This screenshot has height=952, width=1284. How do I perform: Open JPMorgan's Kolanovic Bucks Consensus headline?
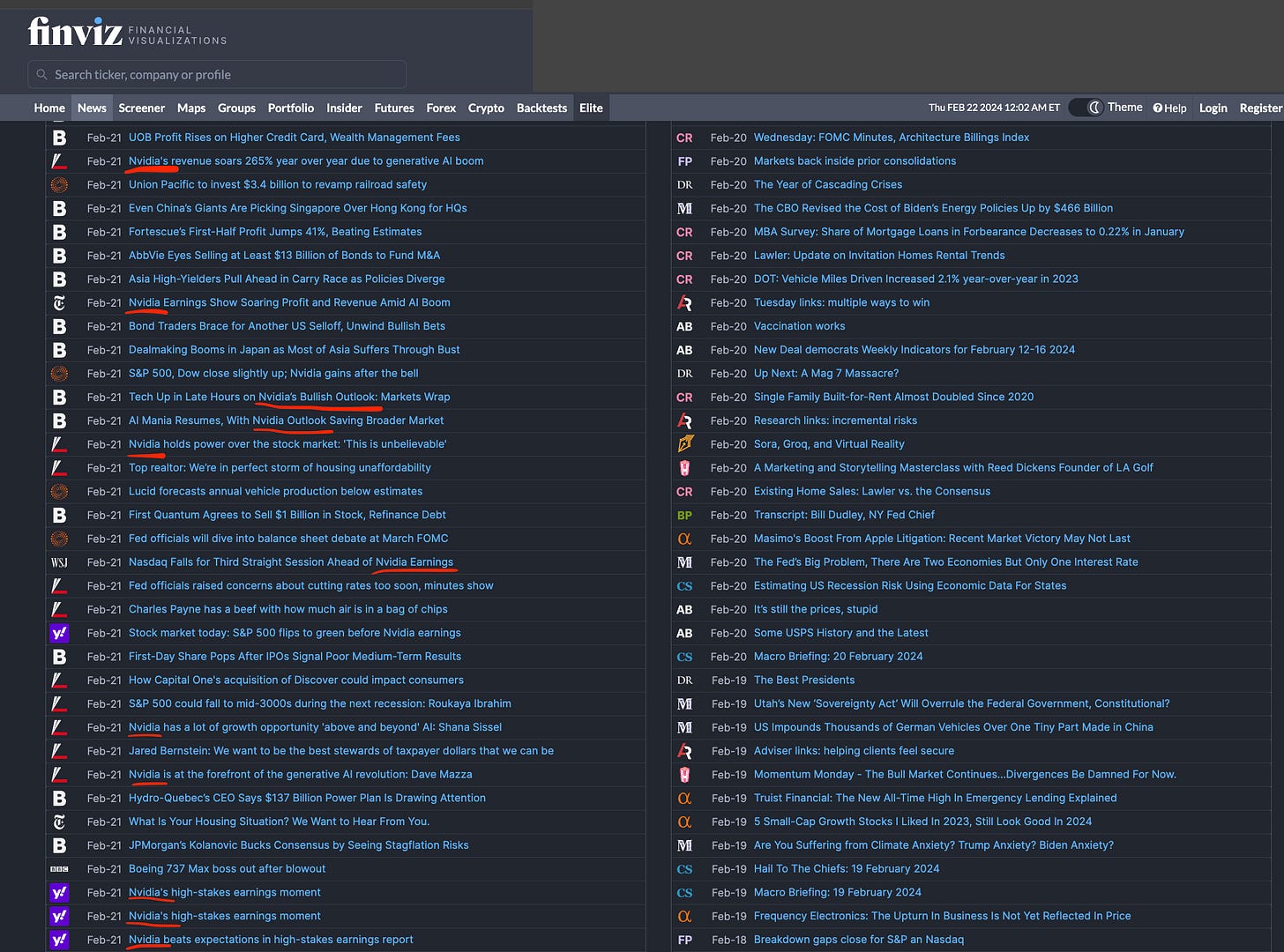click(x=299, y=845)
